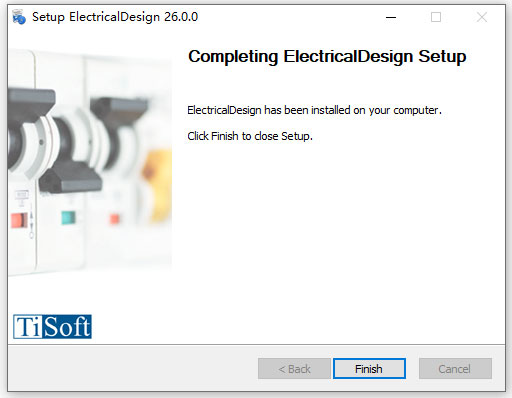Click the 'Click Finish to close Setup' text
Viewport: 512px width, 398px height.
[250, 136]
